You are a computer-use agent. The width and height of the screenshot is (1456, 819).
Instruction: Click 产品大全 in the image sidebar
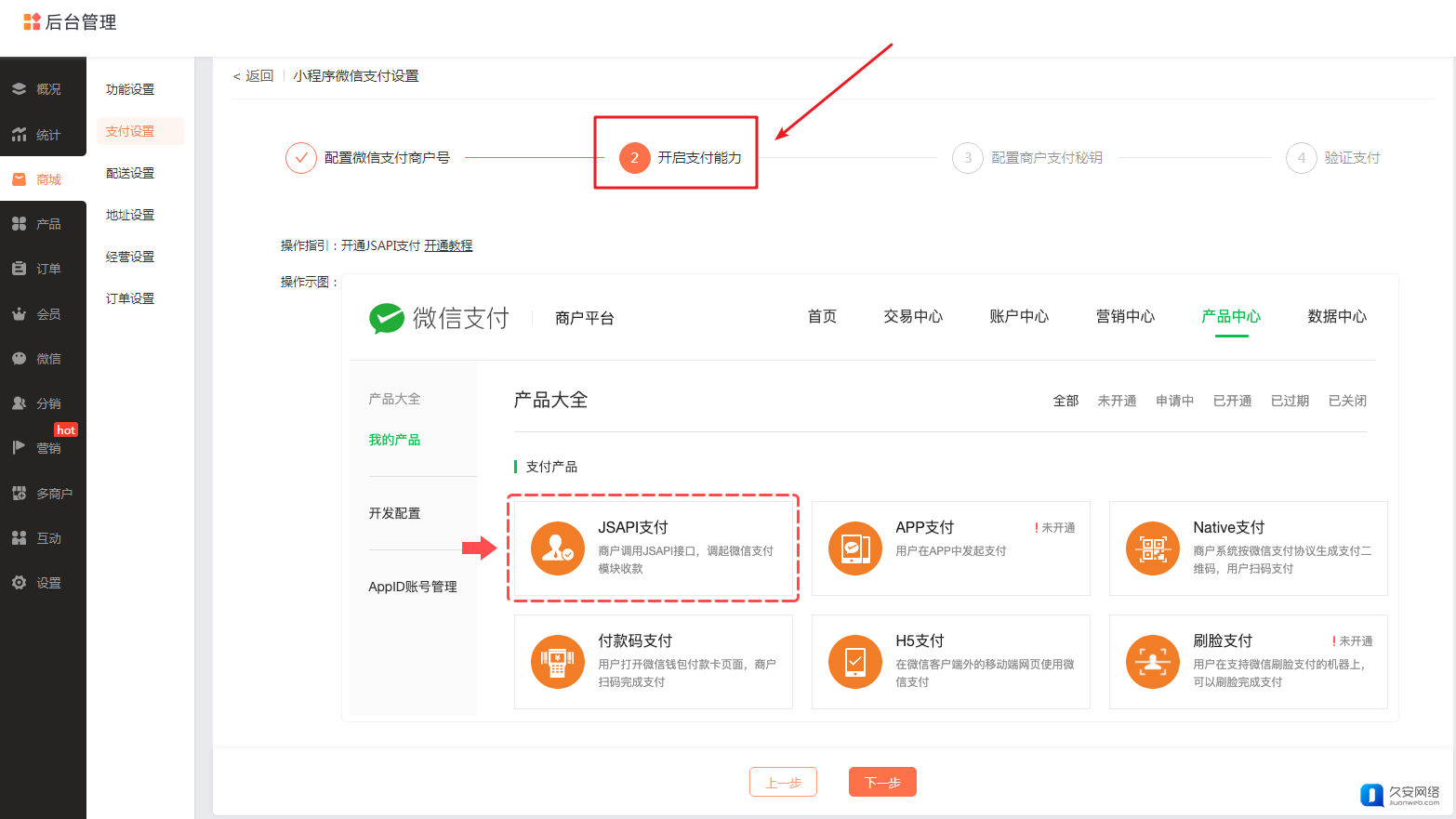(x=394, y=399)
